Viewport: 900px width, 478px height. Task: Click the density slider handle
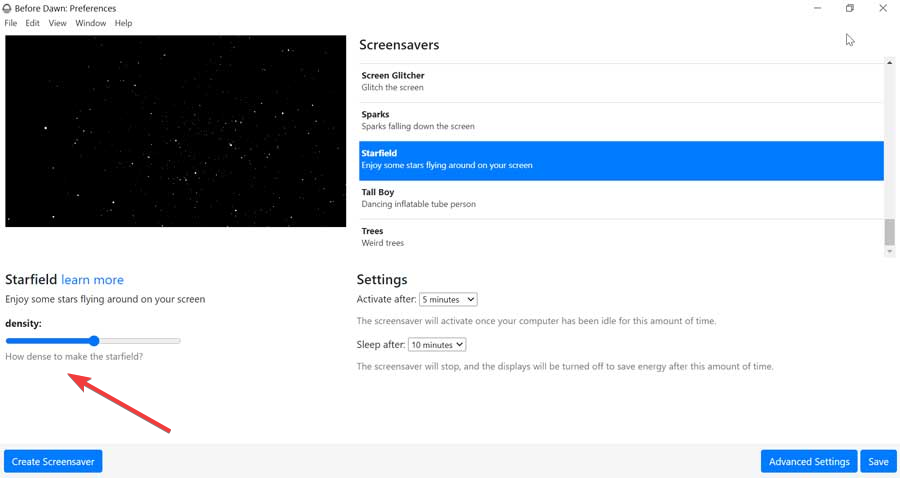(94, 341)
